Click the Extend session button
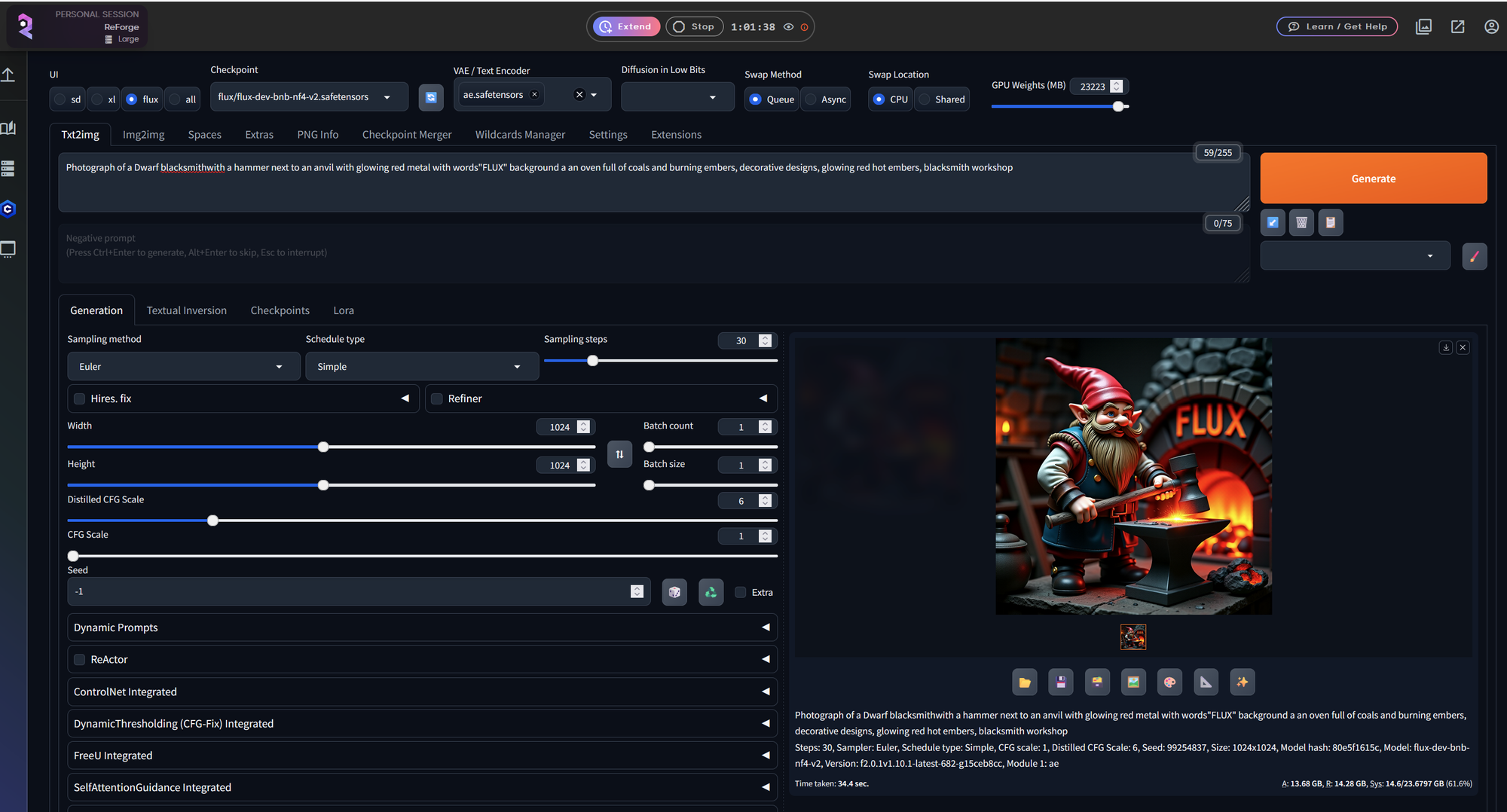 coord(625,26)
